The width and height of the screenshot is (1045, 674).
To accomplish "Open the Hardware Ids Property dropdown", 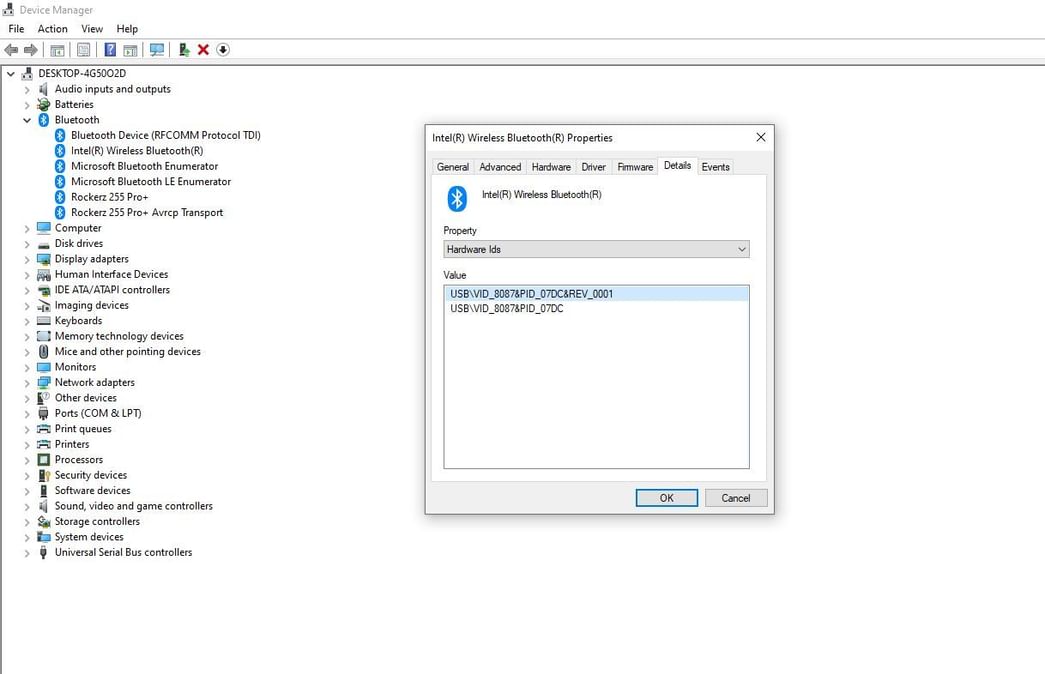I will coord(741,248).
